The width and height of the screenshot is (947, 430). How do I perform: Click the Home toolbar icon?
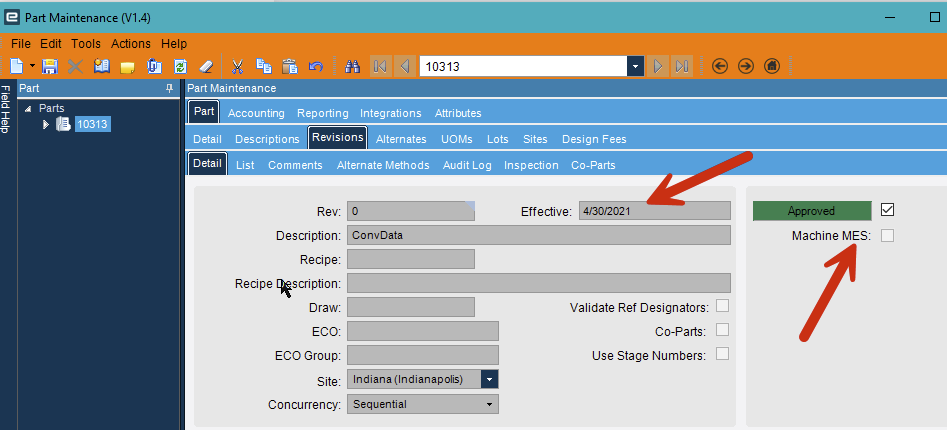[772, 66]
